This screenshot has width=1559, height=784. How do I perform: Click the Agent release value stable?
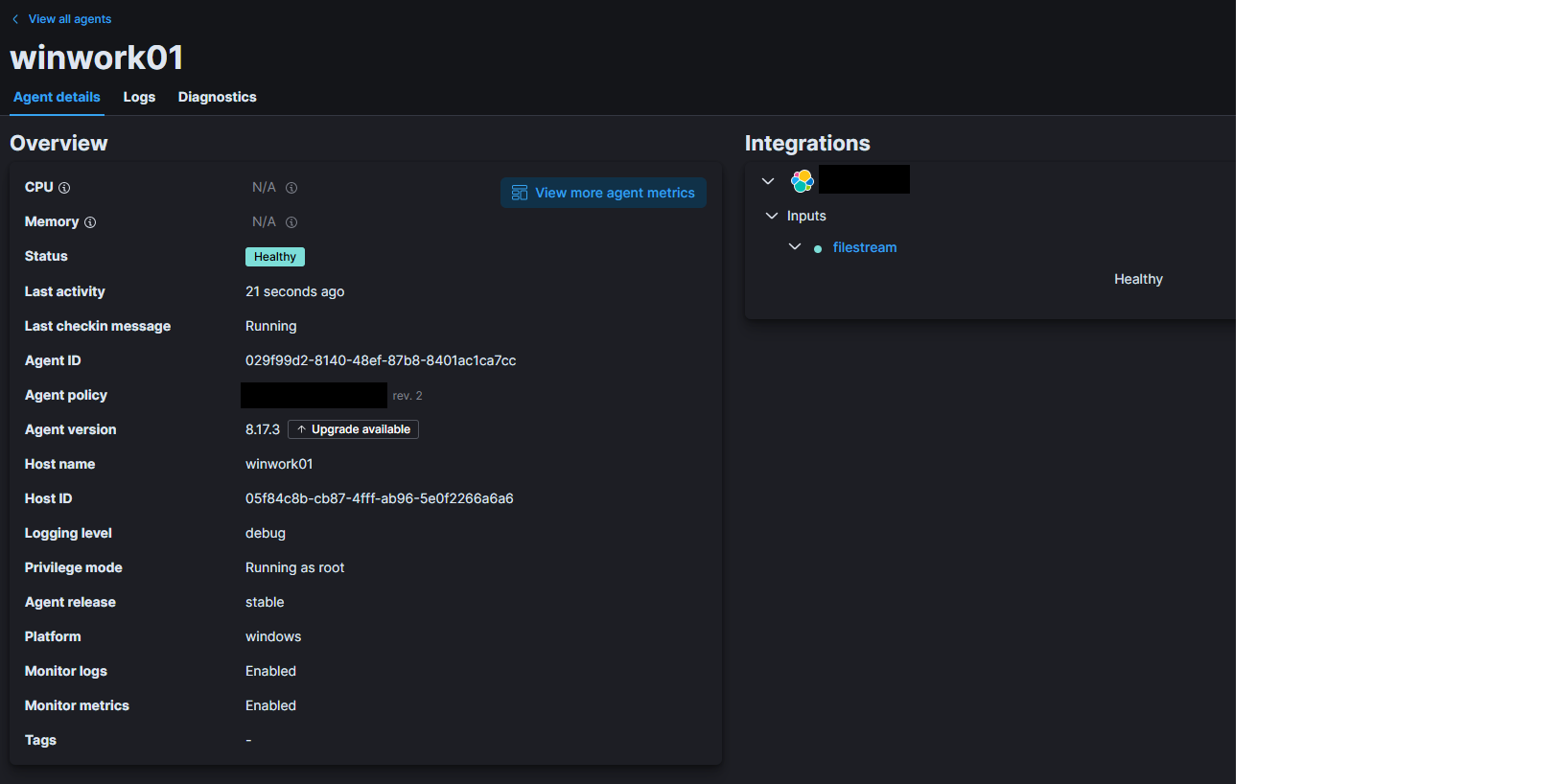coord(265,602)
